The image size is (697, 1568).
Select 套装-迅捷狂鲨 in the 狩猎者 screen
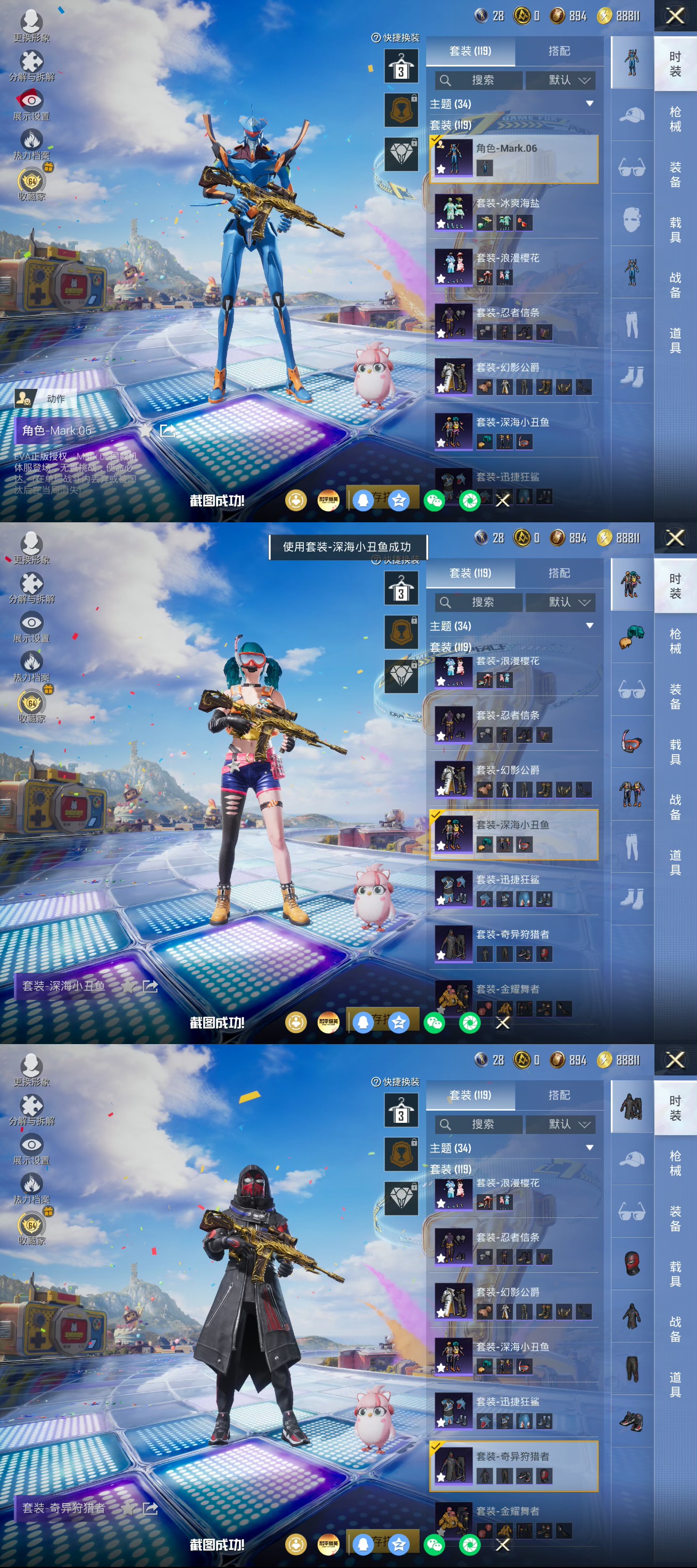pos(514,1412)
